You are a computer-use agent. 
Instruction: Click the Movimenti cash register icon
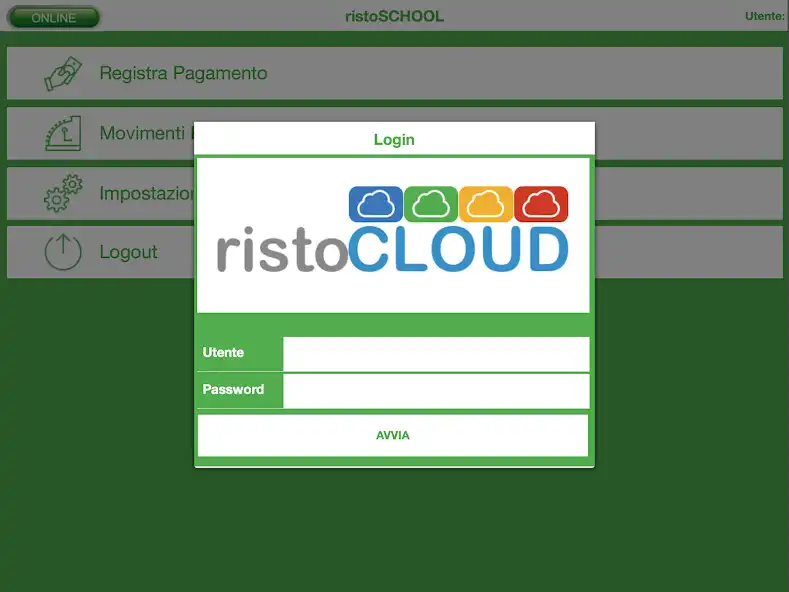point(63,133)
